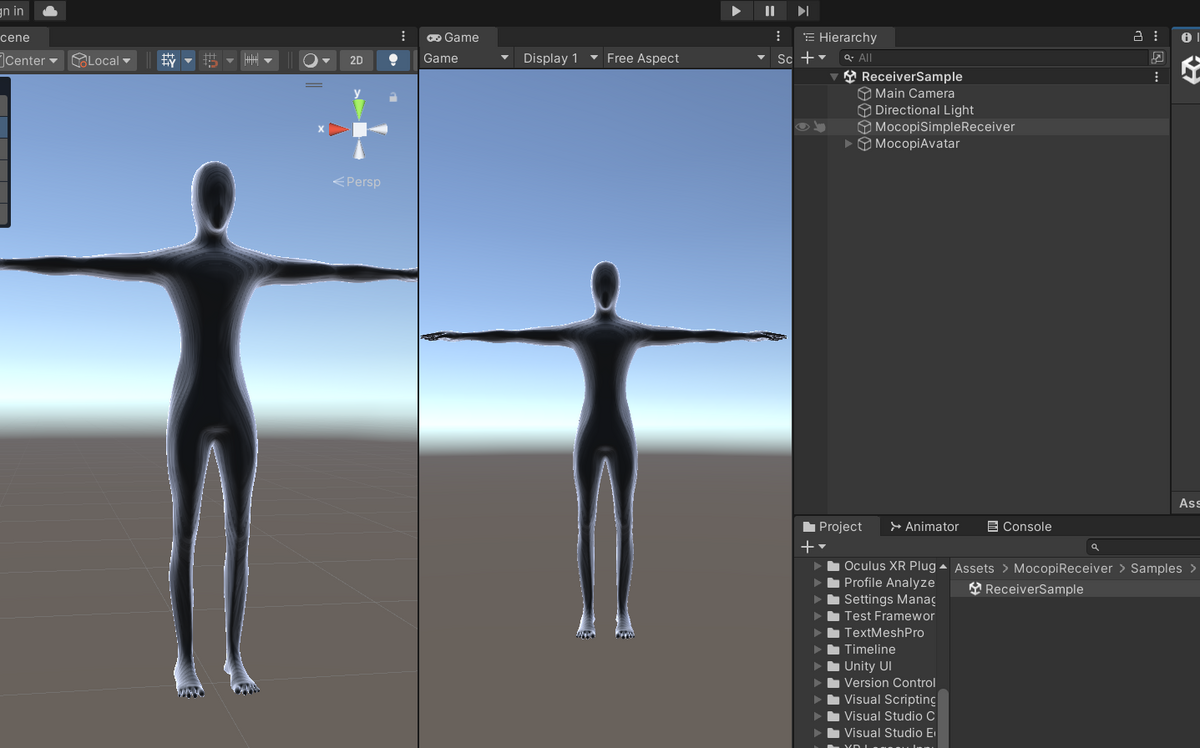Select Main Camera in Hierarchy
Screen dimensions: 1200x748
tap(914, 93)
